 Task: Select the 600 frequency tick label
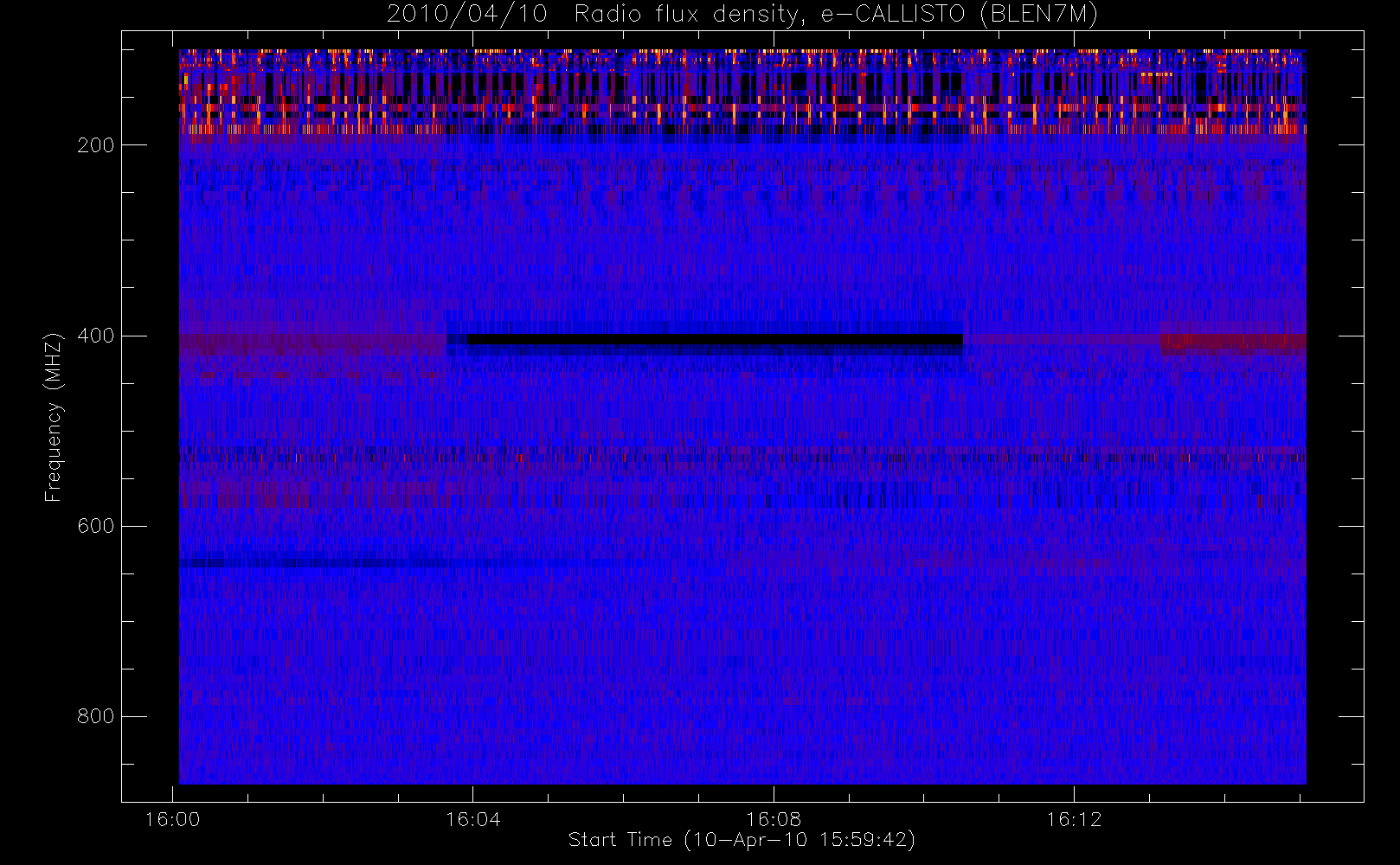[x=95, y=526]
